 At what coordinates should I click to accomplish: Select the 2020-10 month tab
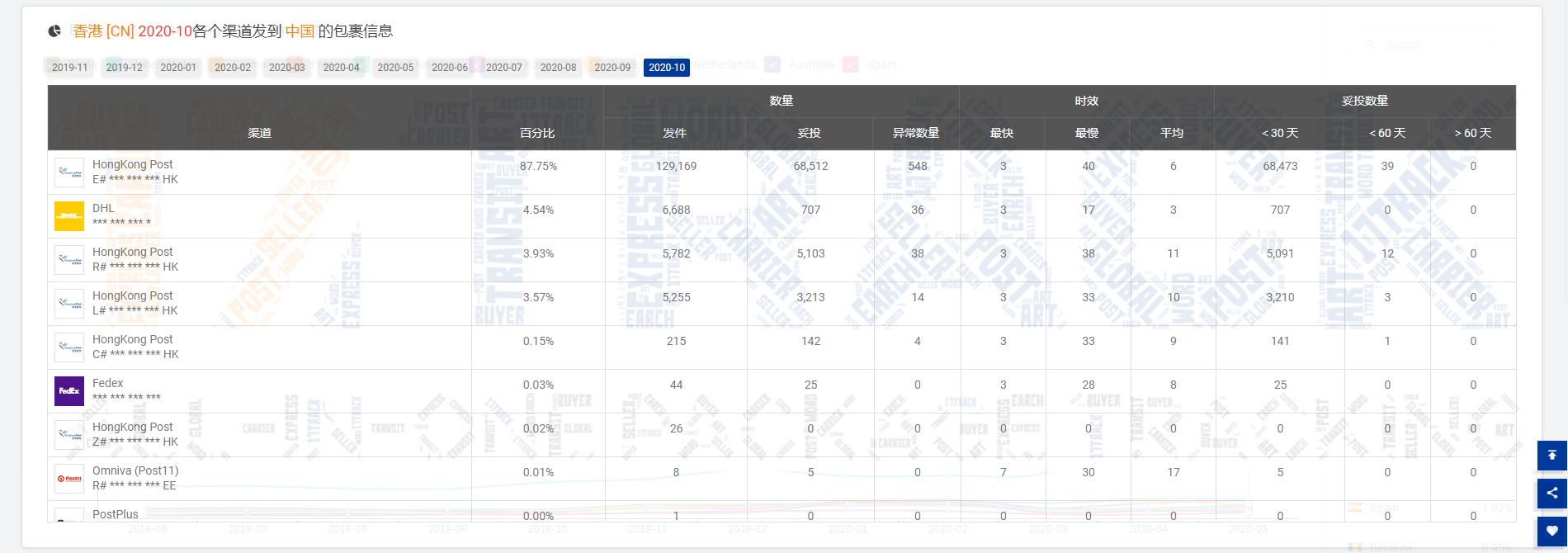[x=666, y=68]
